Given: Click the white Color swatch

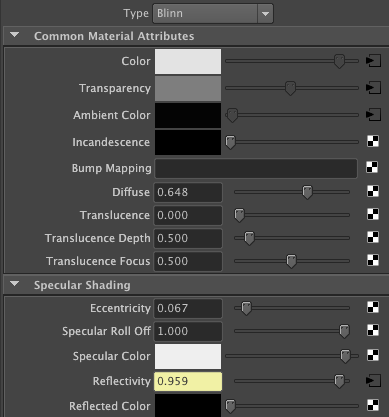Looking at the screenshot, I should (188, 61).
